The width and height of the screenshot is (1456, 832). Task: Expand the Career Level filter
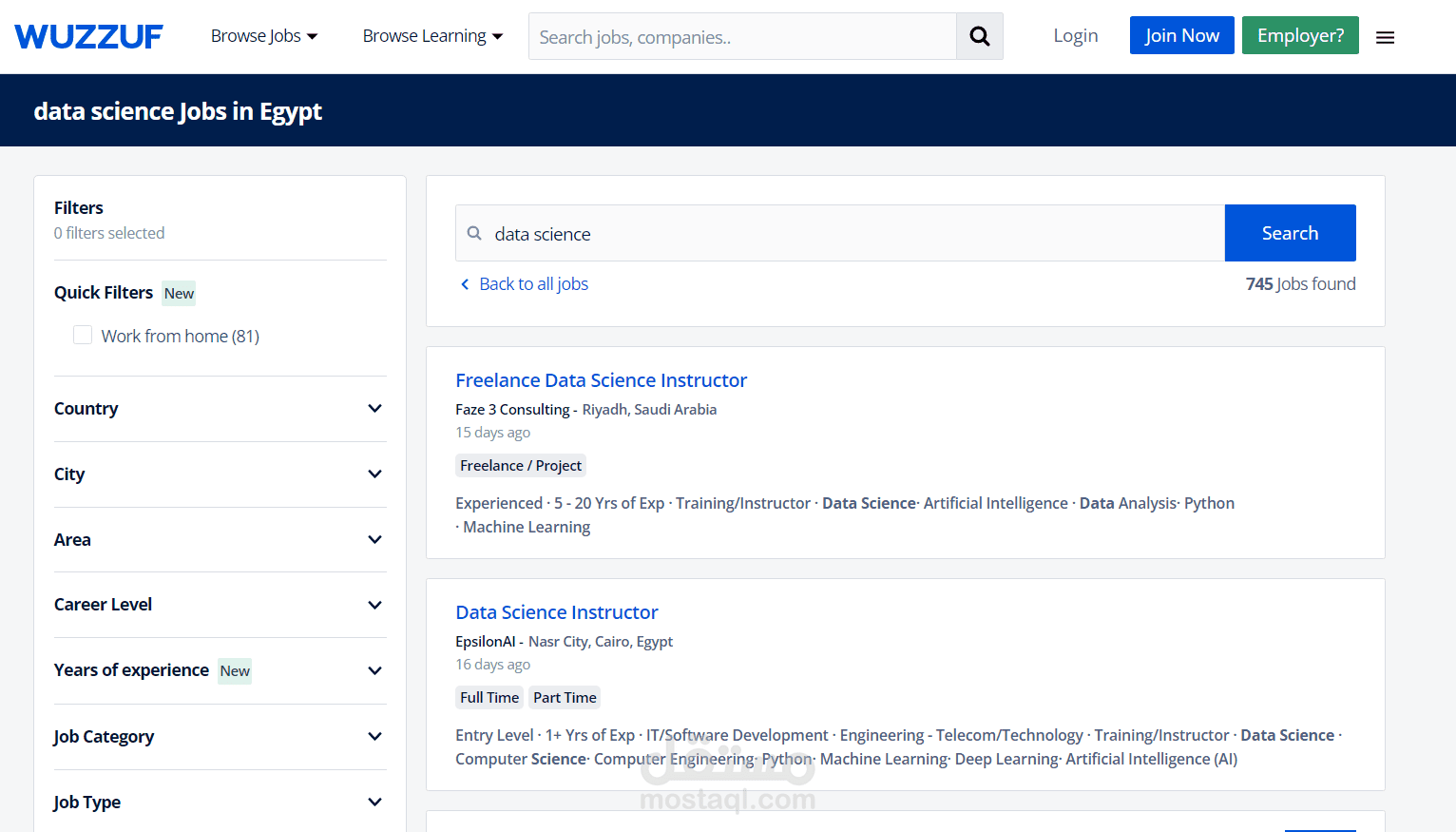374,605
